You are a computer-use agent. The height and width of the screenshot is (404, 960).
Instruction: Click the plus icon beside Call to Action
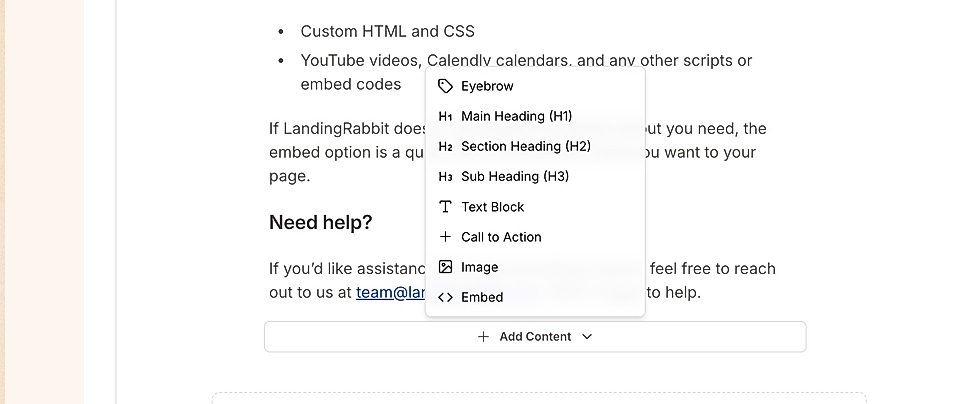[446, 237]
